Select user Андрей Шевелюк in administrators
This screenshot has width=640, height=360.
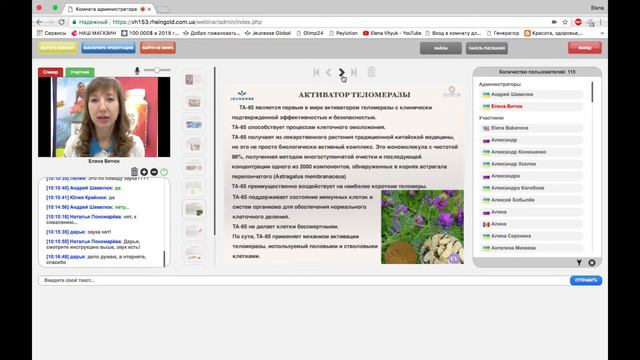point(531,94)
